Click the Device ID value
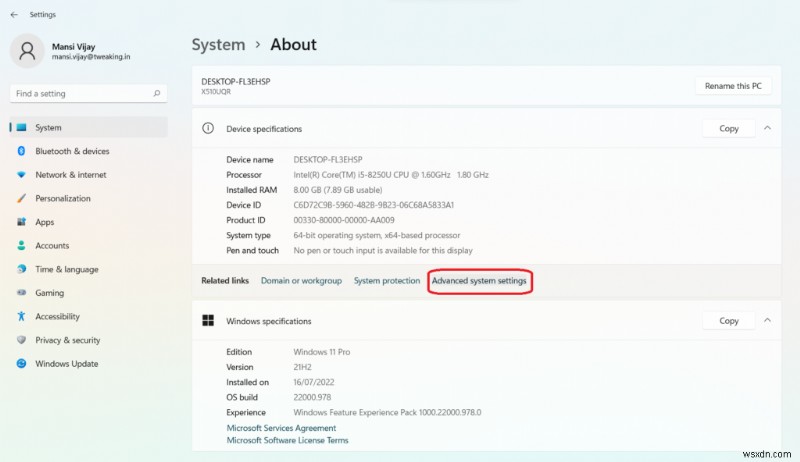The width and height of the screenshot is (800, 462). [x=373, y=205]
